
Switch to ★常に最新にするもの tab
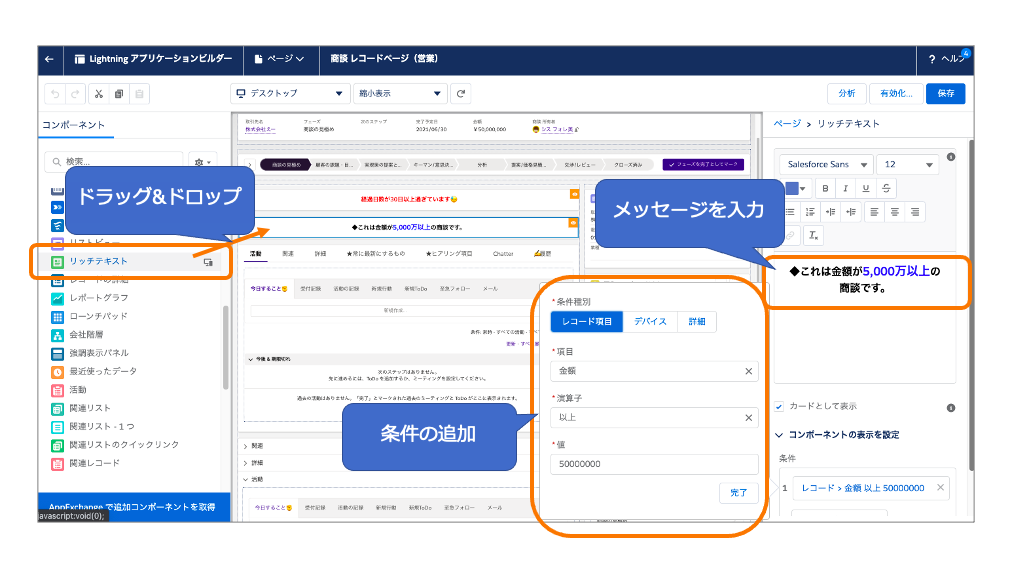coord(376,254)
